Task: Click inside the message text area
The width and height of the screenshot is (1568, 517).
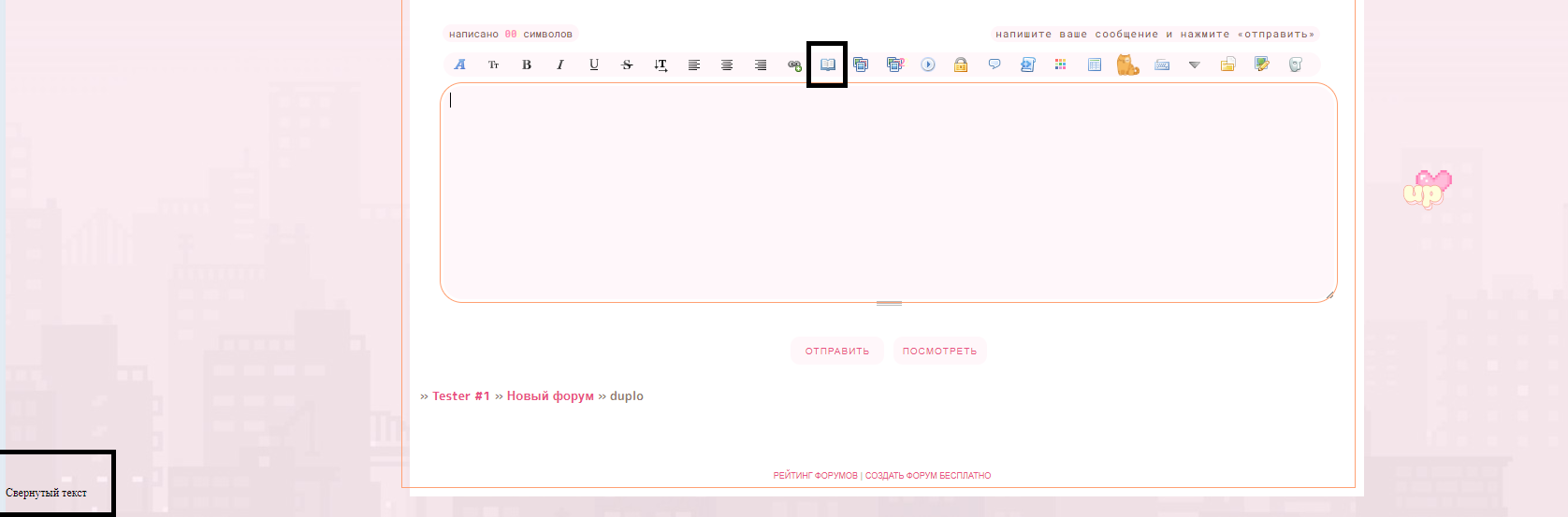Action: click(x=888, y=193)
